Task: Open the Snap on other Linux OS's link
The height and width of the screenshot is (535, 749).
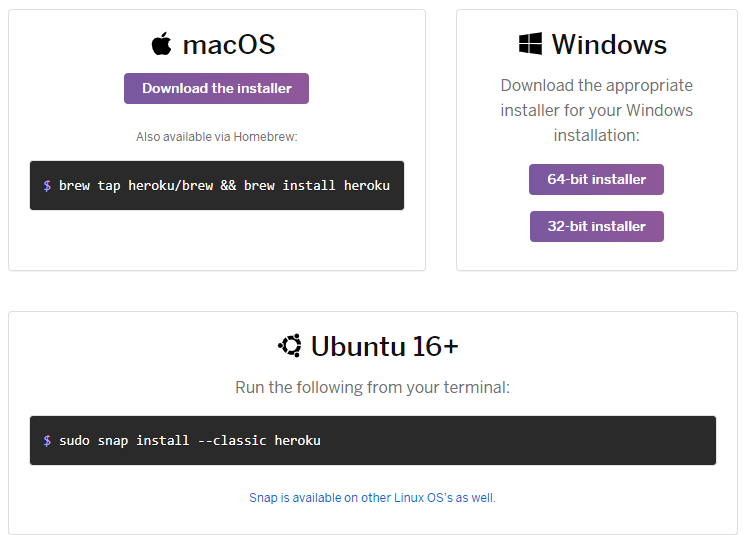Action: point(372,497)
